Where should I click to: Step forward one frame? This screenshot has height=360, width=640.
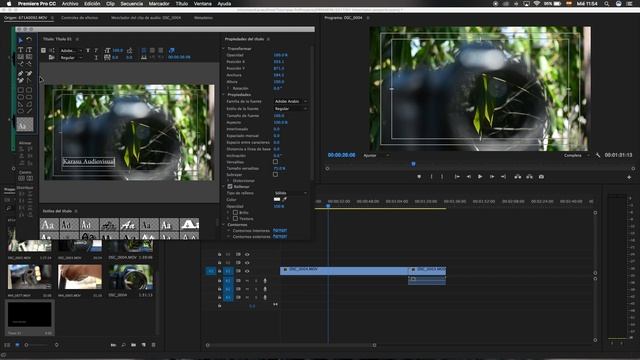point(492,177)
